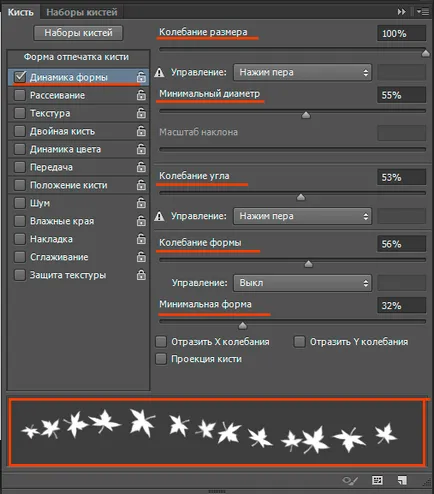Image resolution: width=434 pixels, height=494 pixels.
Task: Check Отразить X колебания
Action: click(x=161, y=342)
